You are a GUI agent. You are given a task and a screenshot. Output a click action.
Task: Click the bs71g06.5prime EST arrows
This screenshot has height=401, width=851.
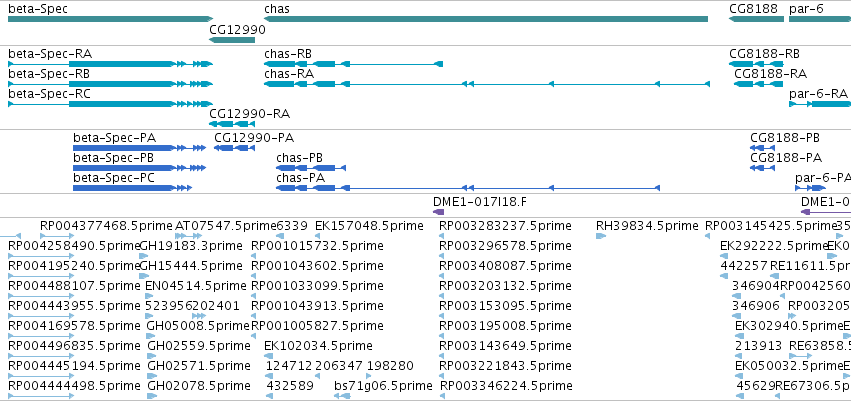(x=342, y=397)
